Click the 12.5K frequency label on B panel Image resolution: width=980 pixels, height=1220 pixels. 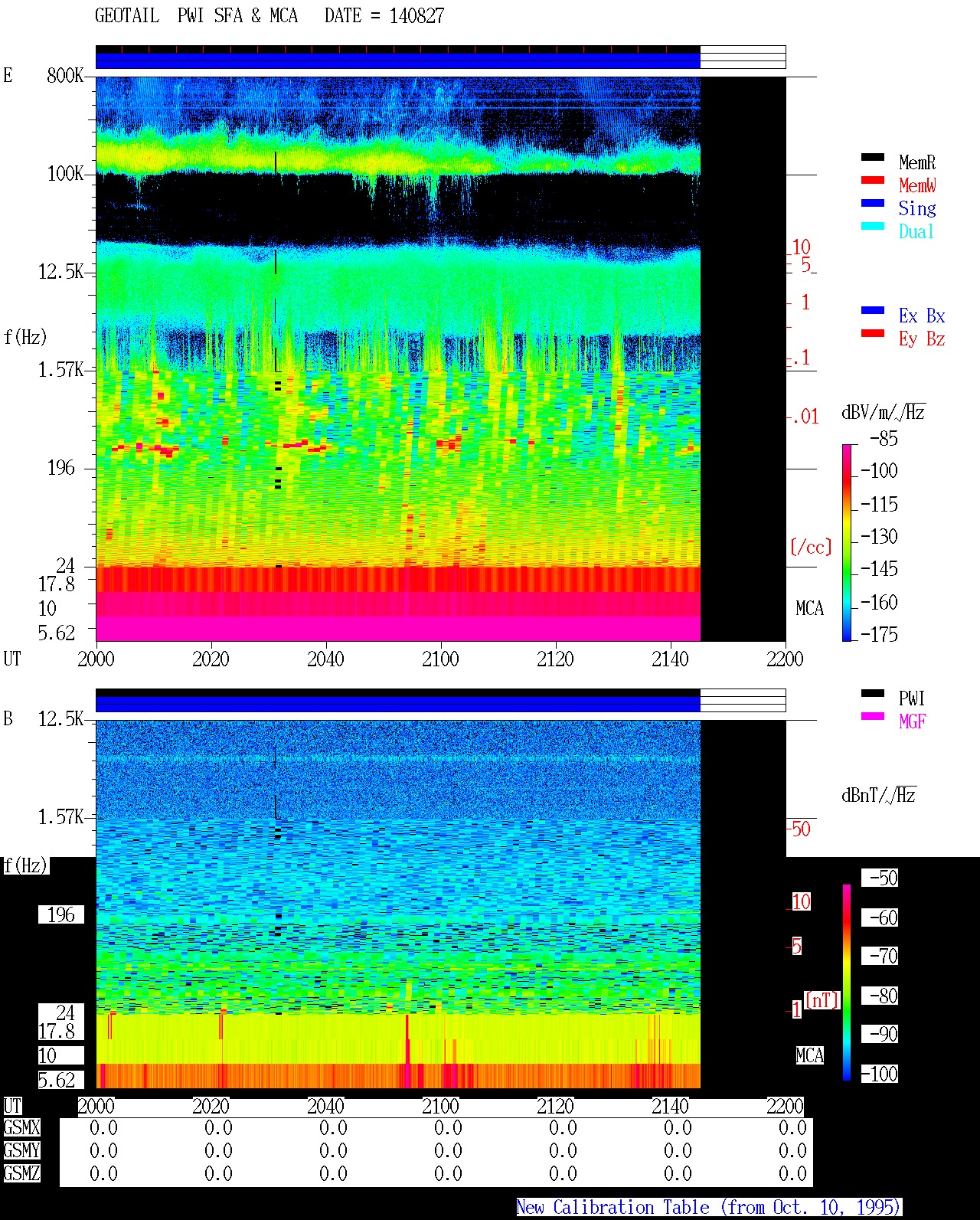click(61, 718)
